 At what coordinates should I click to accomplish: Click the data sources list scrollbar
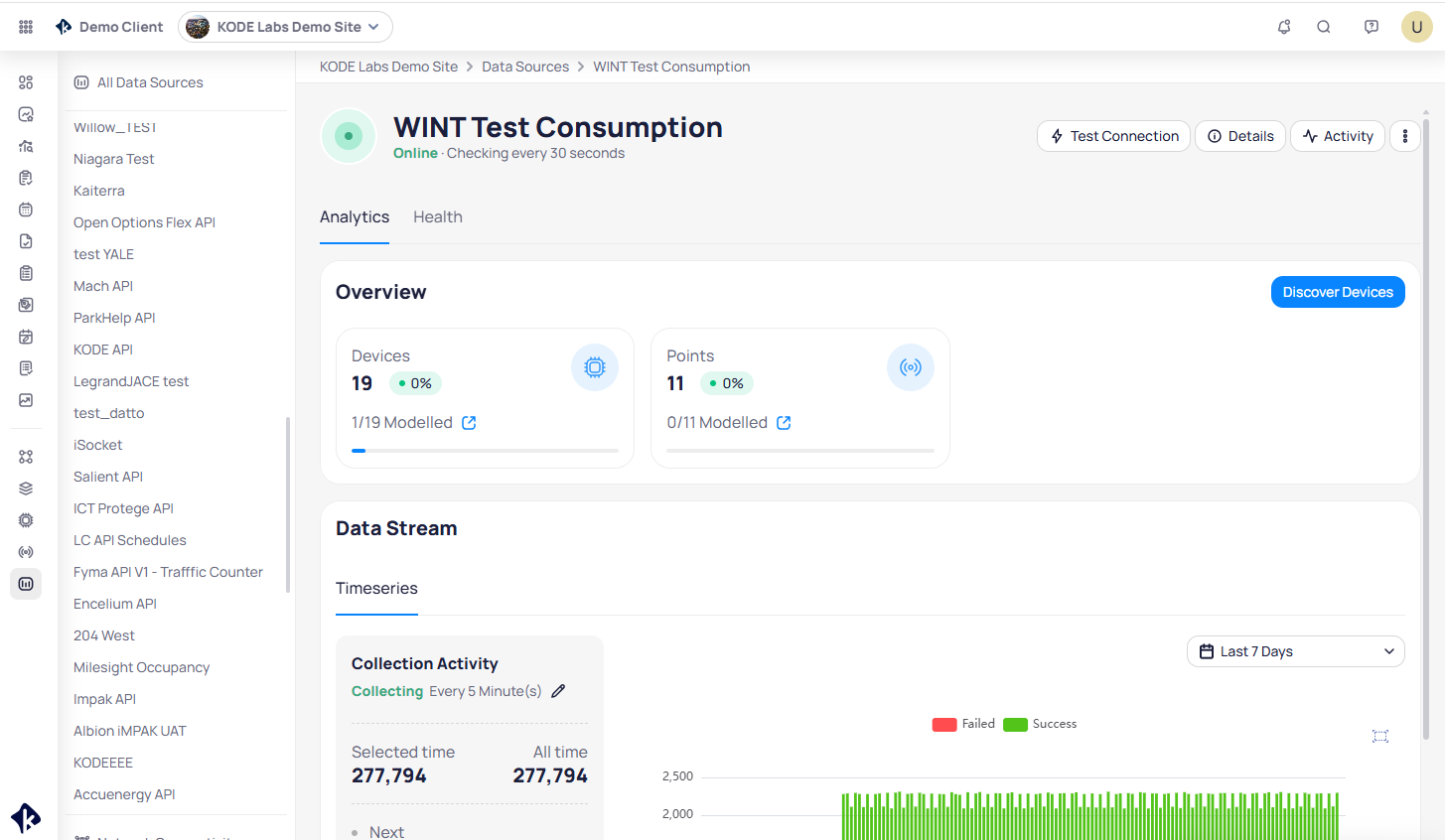click(288, 504)
